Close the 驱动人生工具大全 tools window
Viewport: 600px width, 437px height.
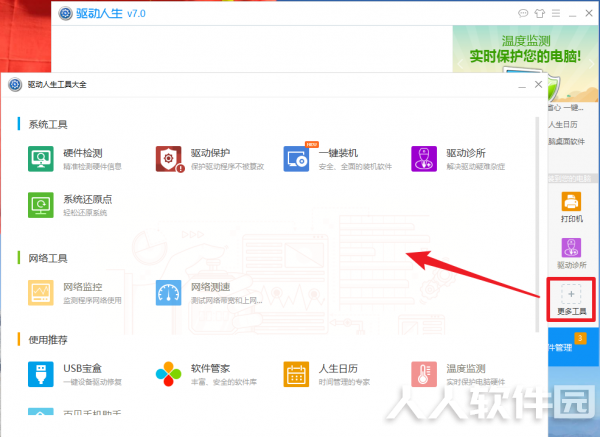click(x=538, y=84)
